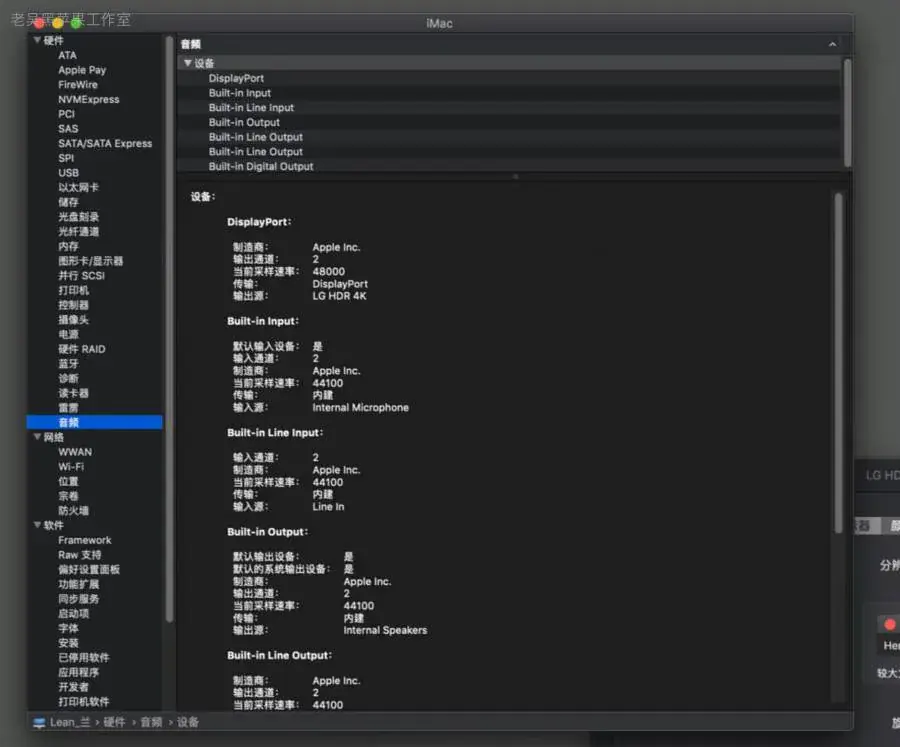Click the sidebar vertical scrollbar

coord(169,329)
